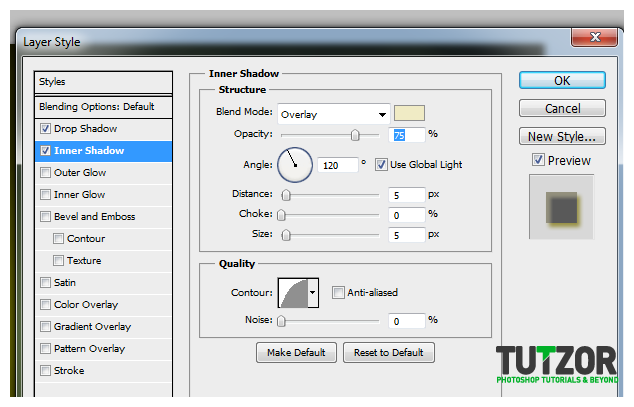Select the Gradient Overlay style row
This screenshot has height=407, width=634.
pyautogui.click(x=104, y=327)
